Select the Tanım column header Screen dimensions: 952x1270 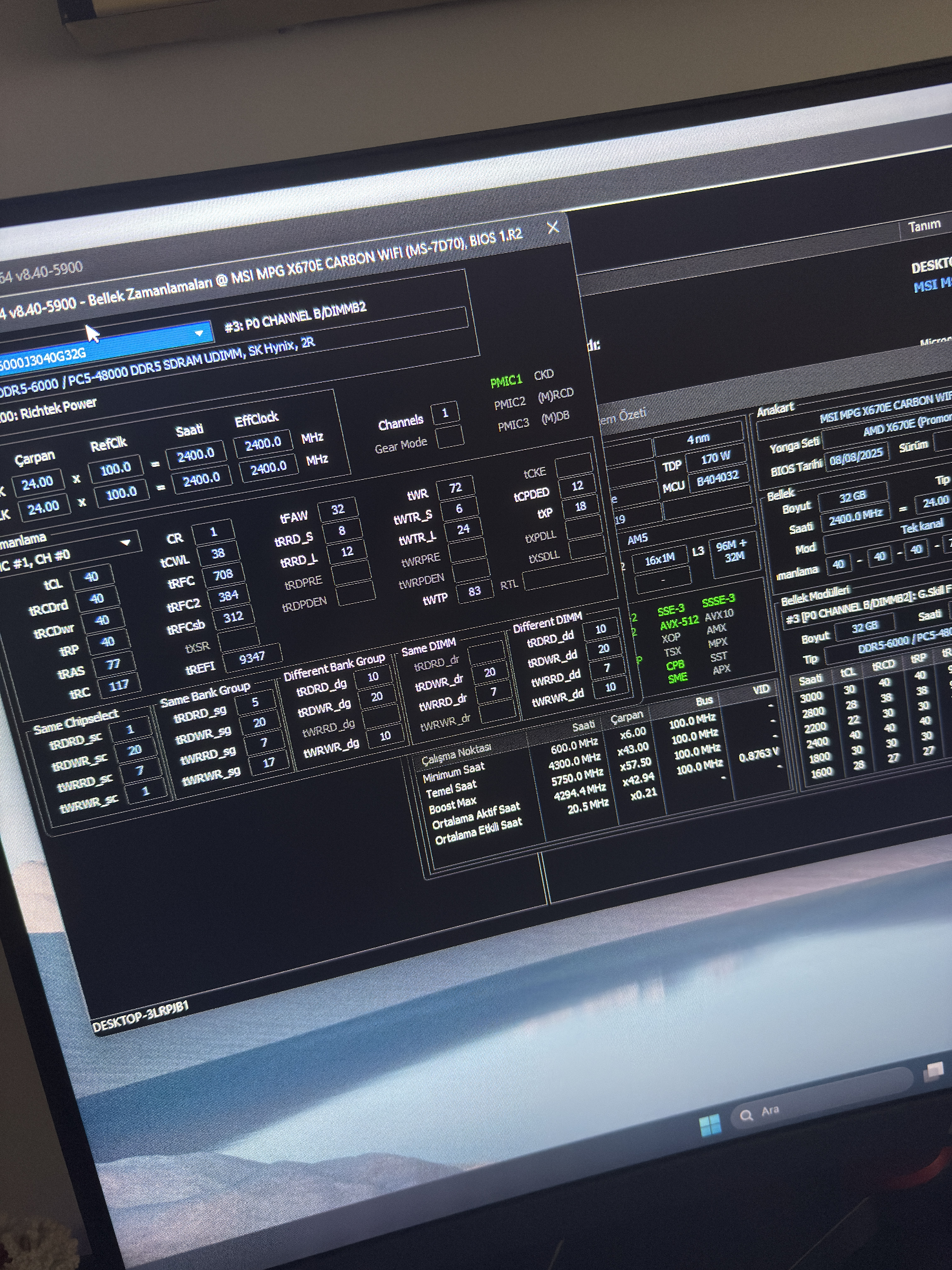pos(923,226)
